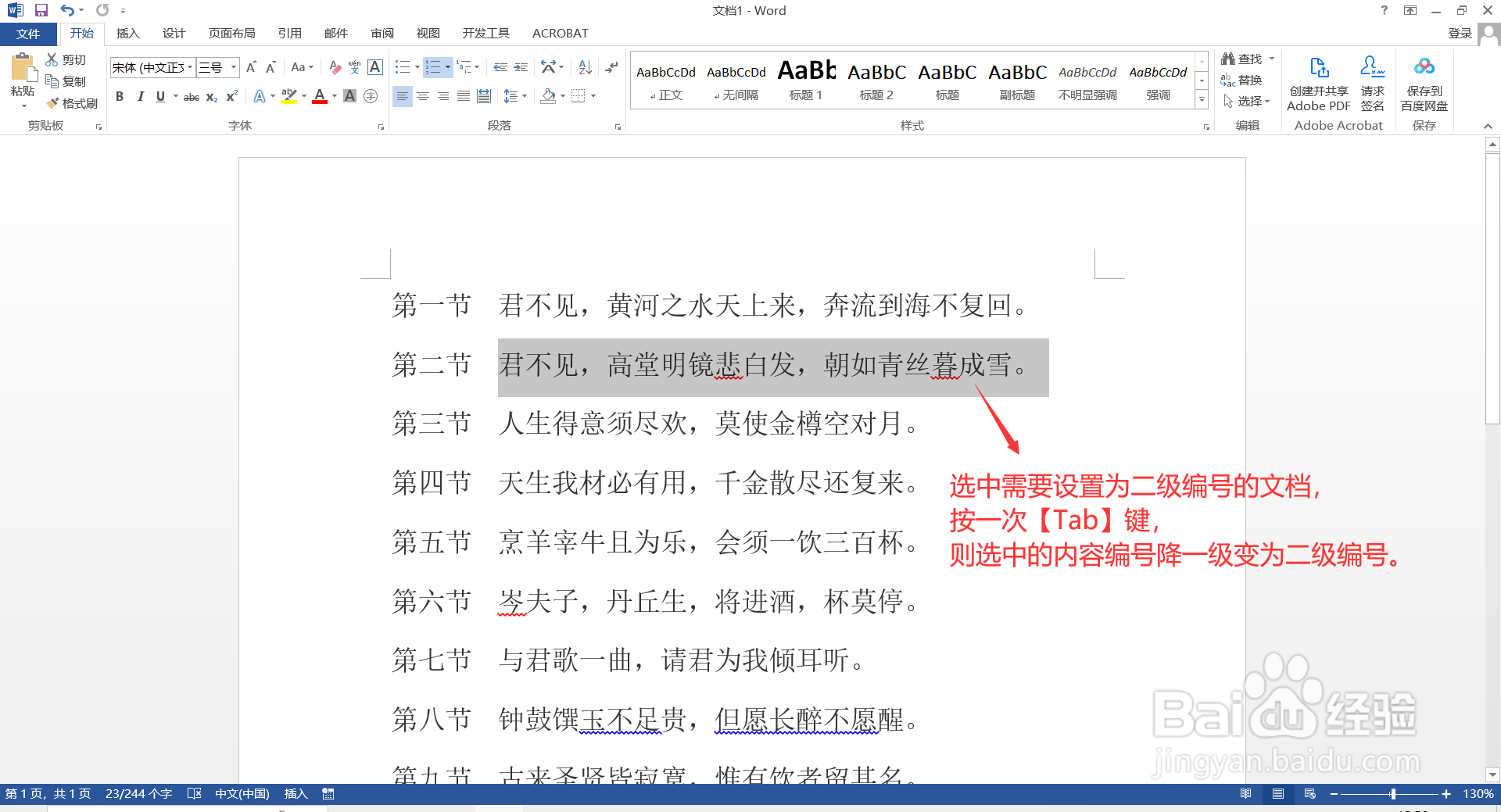Click the Copy (复制) button
This screenshot has height=812, width=1501.
coord(66,81)
